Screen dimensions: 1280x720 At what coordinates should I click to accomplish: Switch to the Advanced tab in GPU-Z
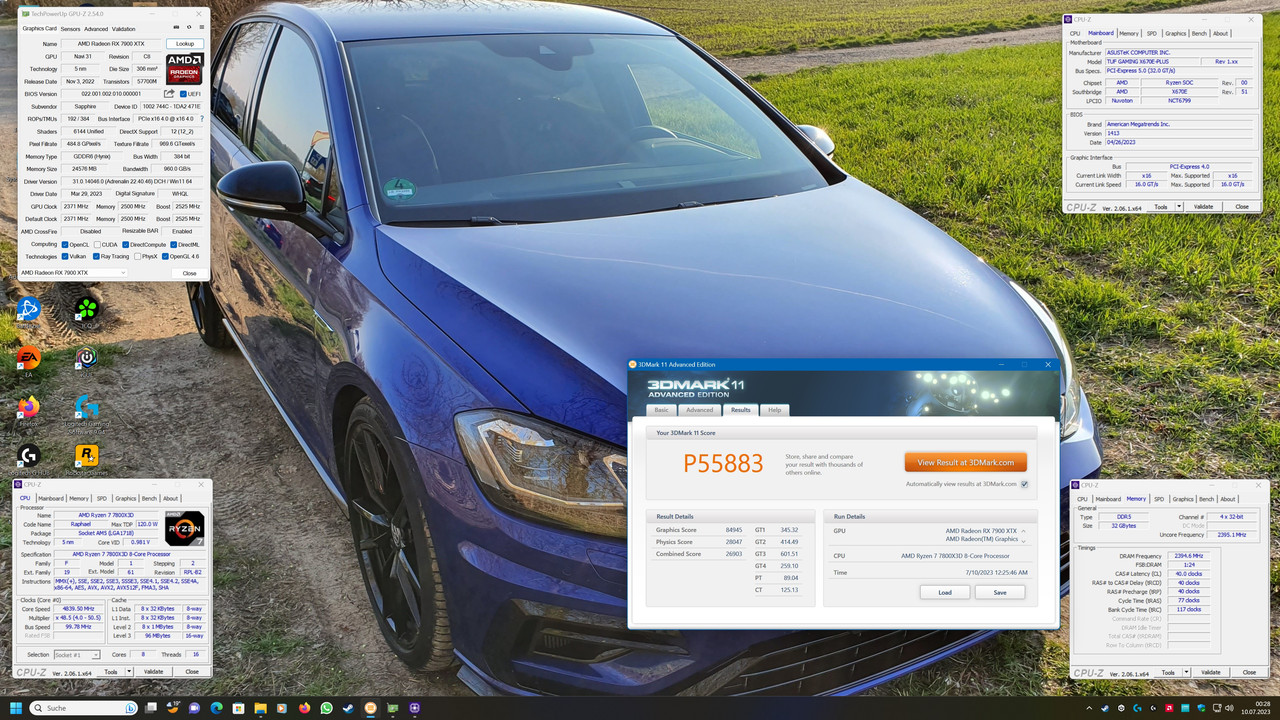click(x=96, y=29)
